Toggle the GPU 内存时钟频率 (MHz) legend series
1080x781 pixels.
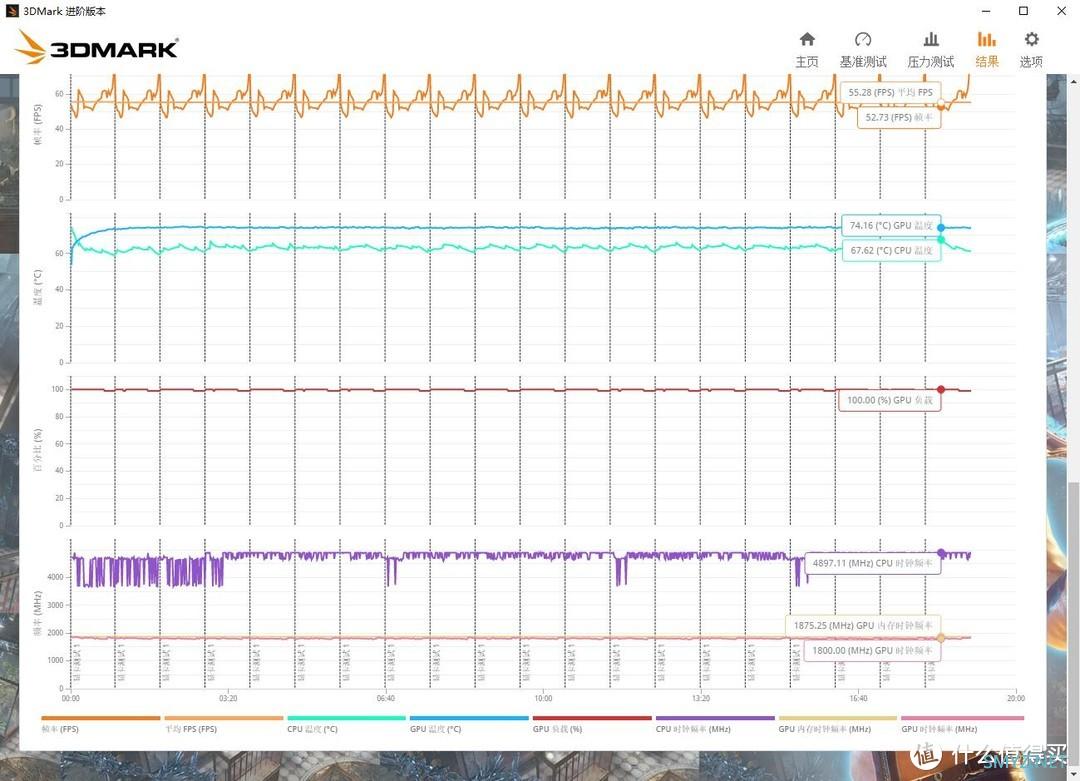[x=838, y=725]
